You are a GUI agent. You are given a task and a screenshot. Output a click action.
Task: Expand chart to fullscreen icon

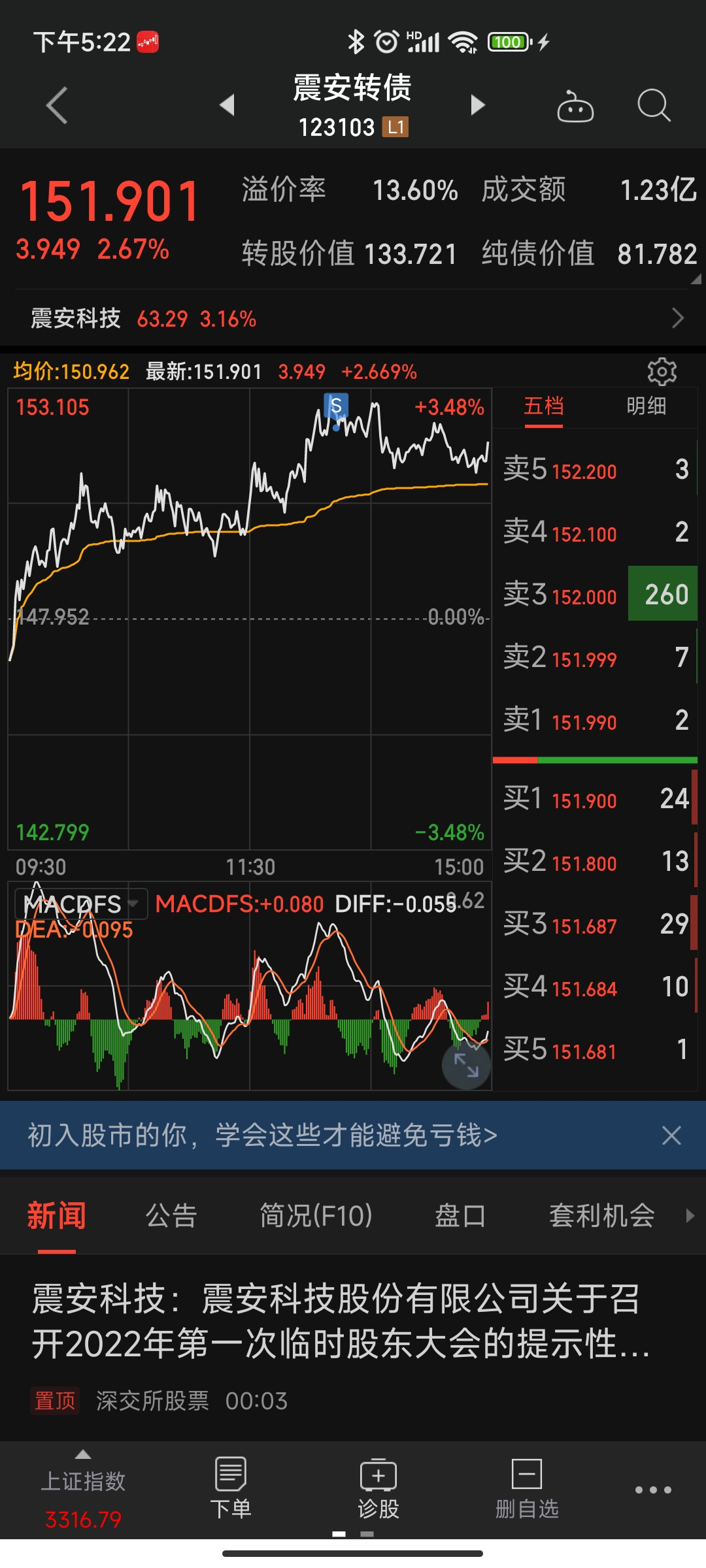coord(466,1066)
